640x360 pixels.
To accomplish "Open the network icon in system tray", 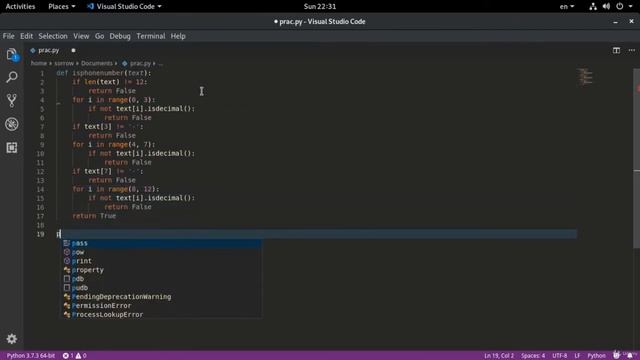I will click(593, 7).
